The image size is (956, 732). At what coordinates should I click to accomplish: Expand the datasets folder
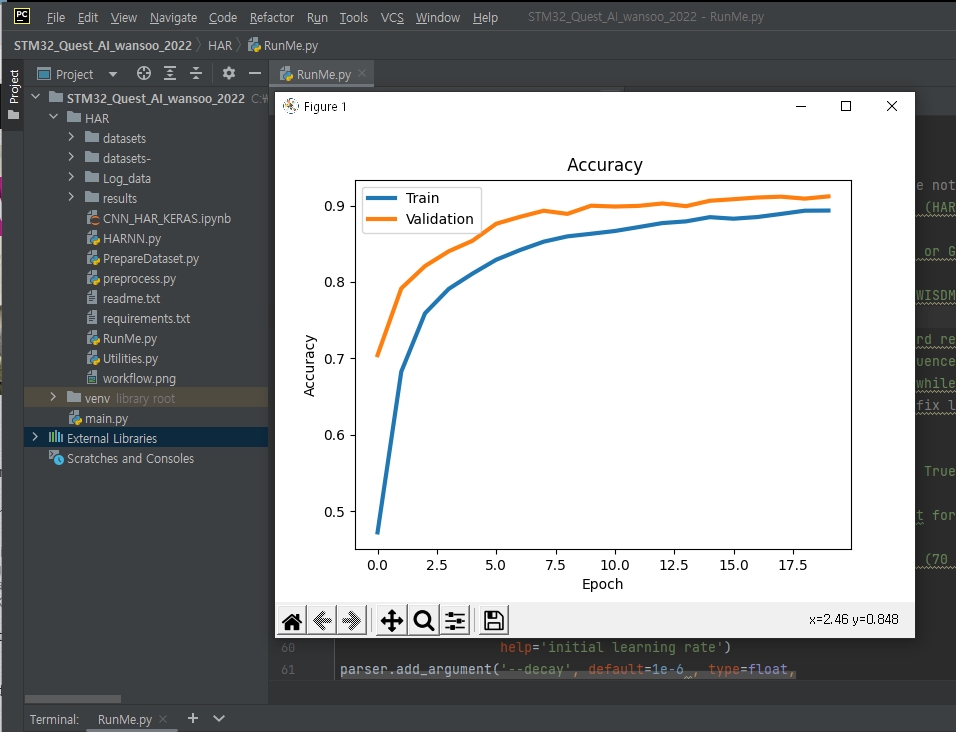[71, 138]
